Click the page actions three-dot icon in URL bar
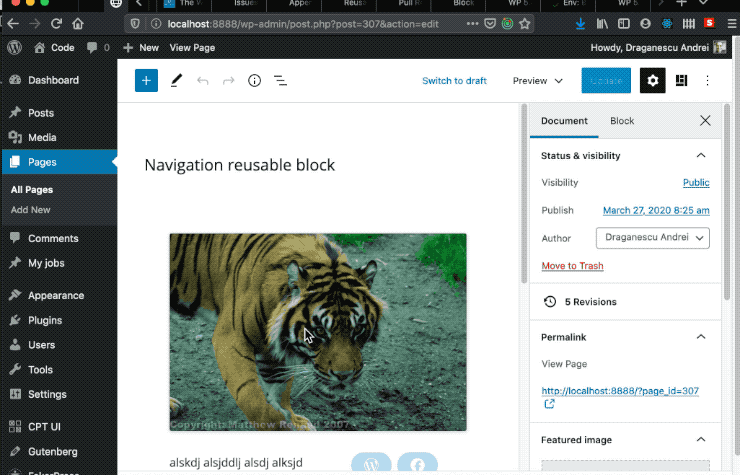The width and height of the screenshot is (740, 475). (472, 24)
